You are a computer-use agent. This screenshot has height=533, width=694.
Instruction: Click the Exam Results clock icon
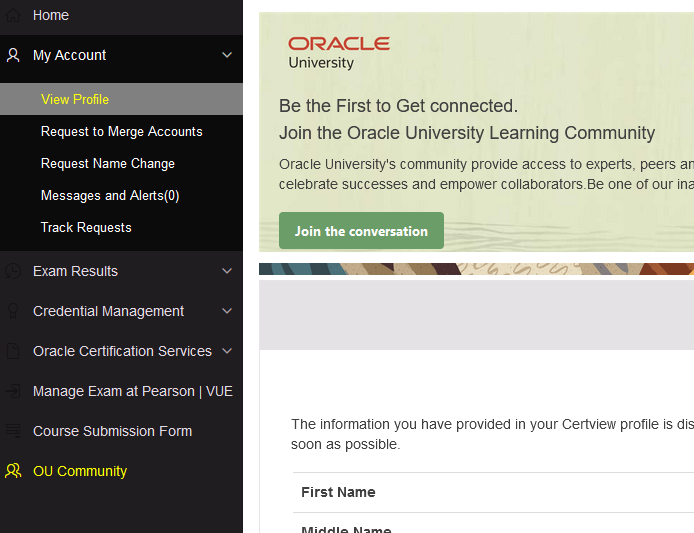tap(13, 271)
